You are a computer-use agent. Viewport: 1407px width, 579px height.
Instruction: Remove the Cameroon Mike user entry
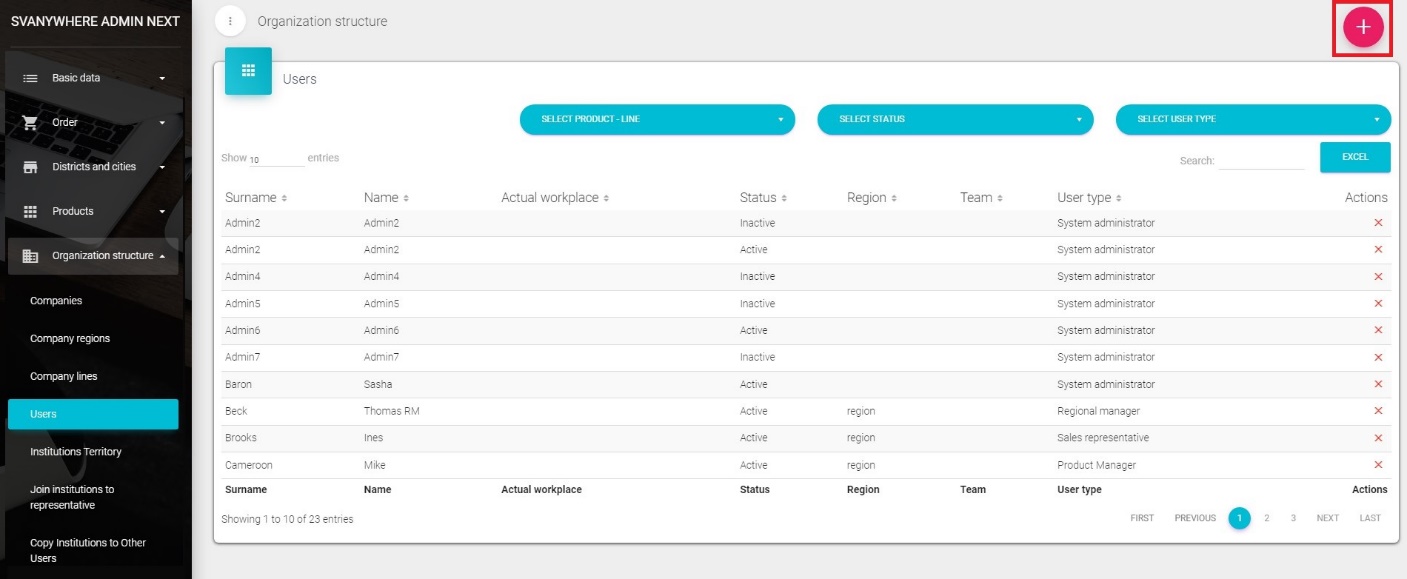pos(1378,465)
